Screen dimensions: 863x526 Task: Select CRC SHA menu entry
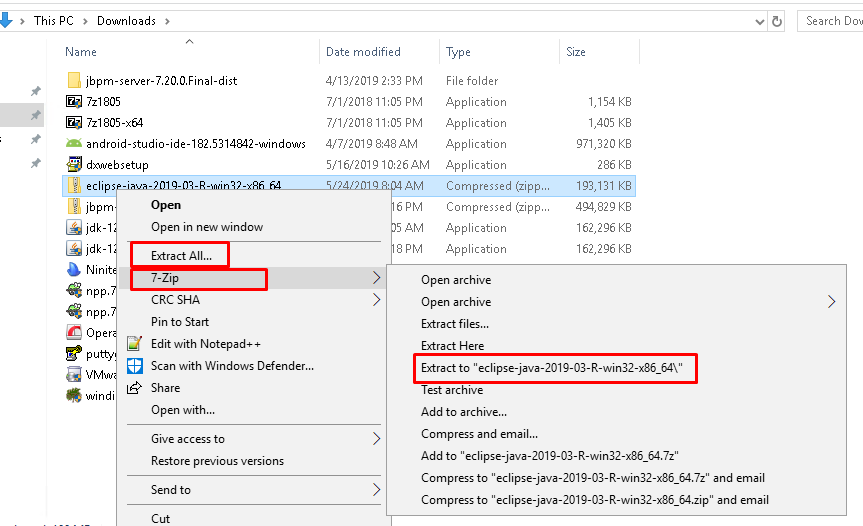tap(175, 300)
